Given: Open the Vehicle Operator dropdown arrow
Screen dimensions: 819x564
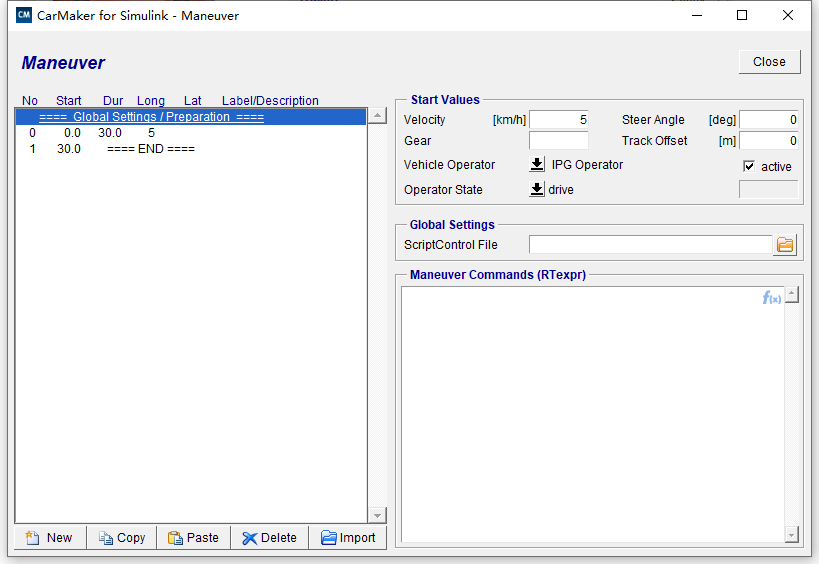Looking at the screenshot, I should coord(536,164).
